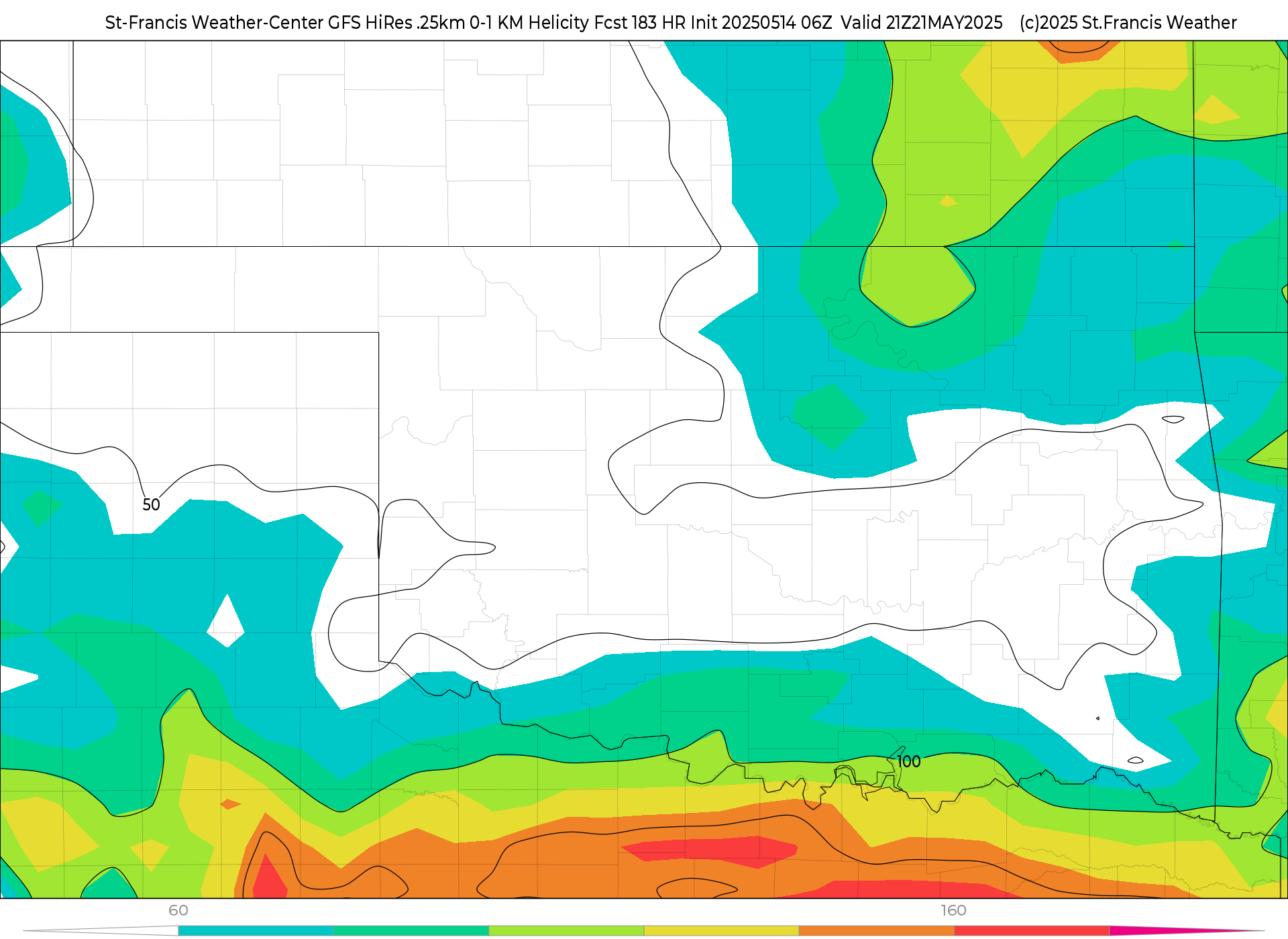Click the '(c)2025 St.Francis Weather' copyright text
Image resolution: width=1288 pixels, height=939 pixels.
pos(1128,23)
